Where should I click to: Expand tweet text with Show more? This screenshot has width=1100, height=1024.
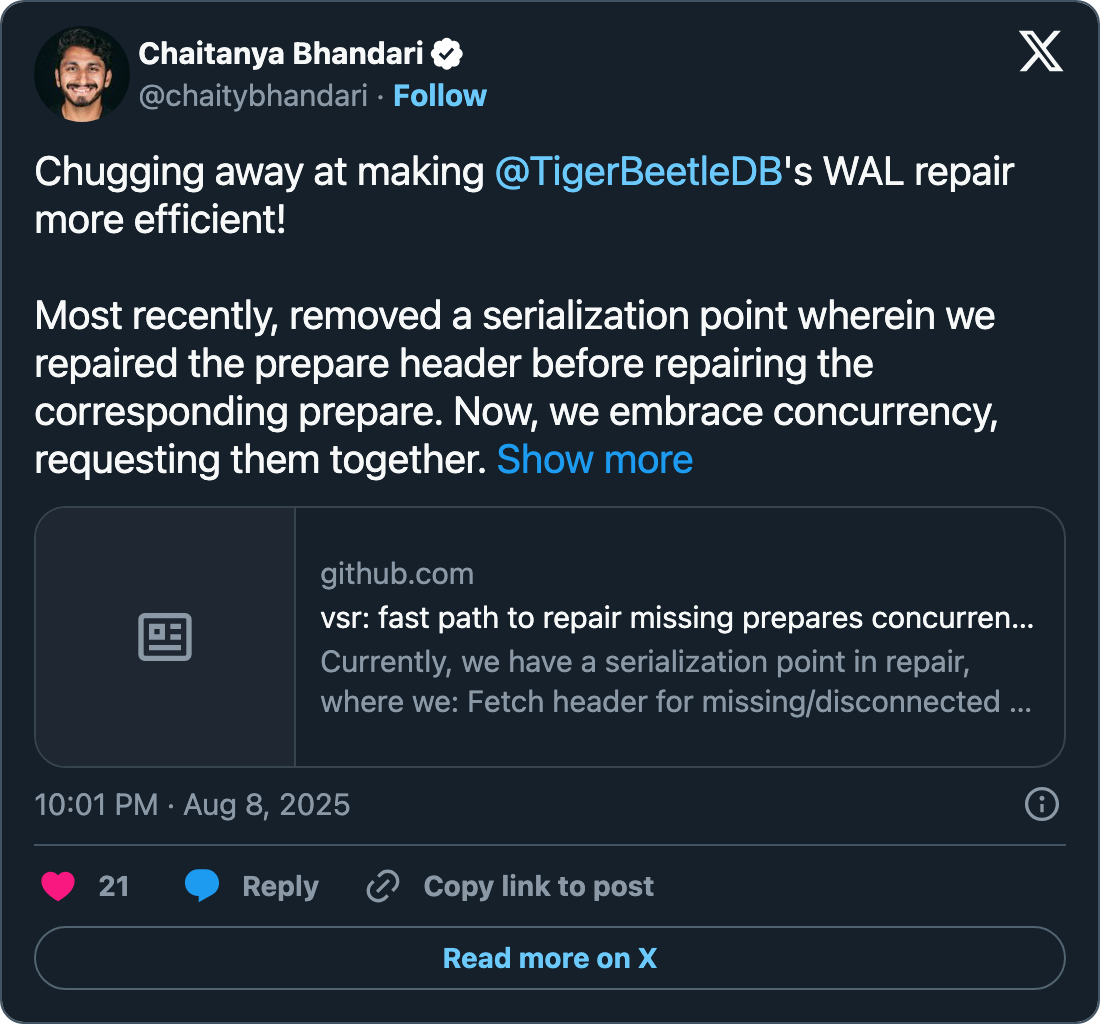pos(594,459)
